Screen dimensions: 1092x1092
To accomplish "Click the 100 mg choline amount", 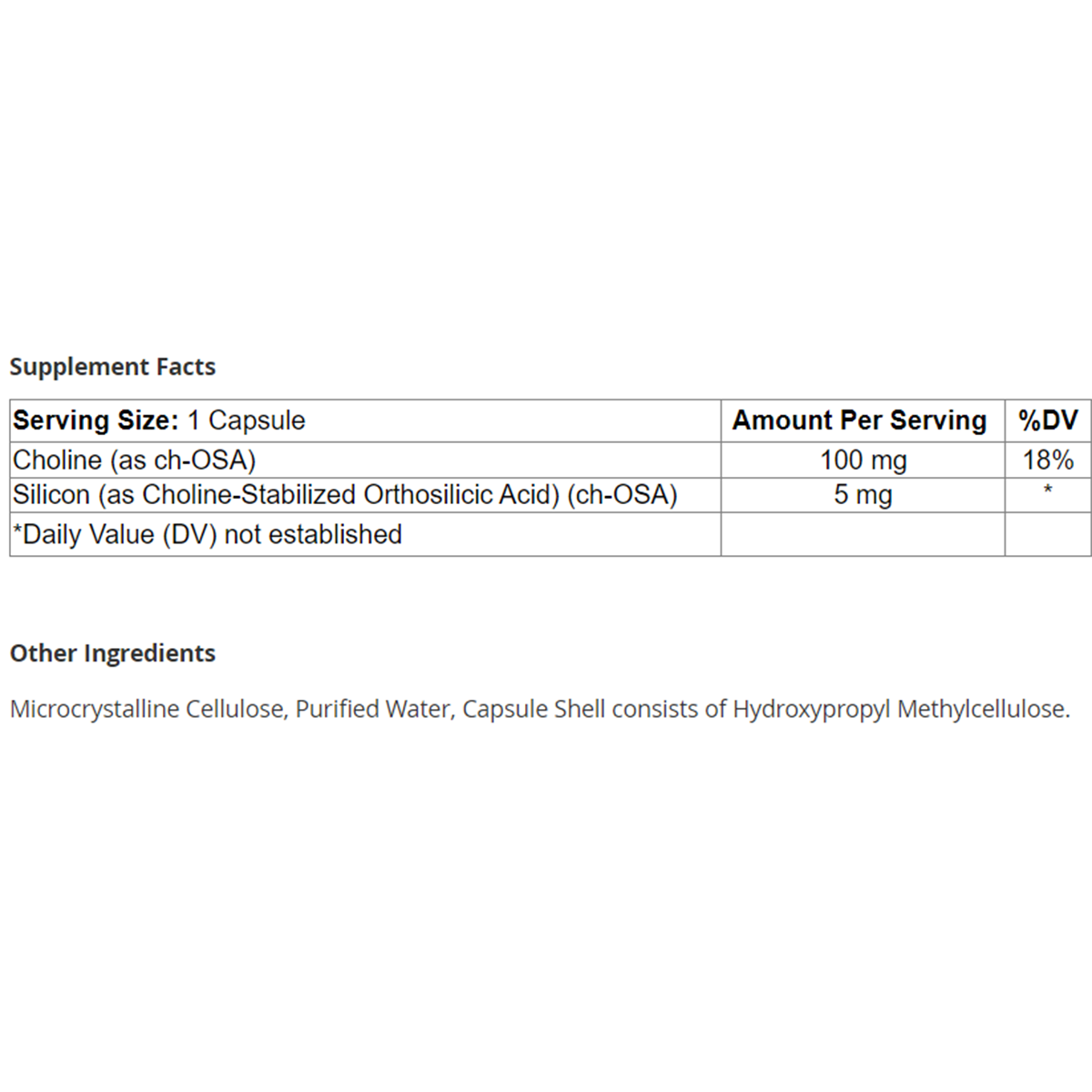I will [863, 460].
